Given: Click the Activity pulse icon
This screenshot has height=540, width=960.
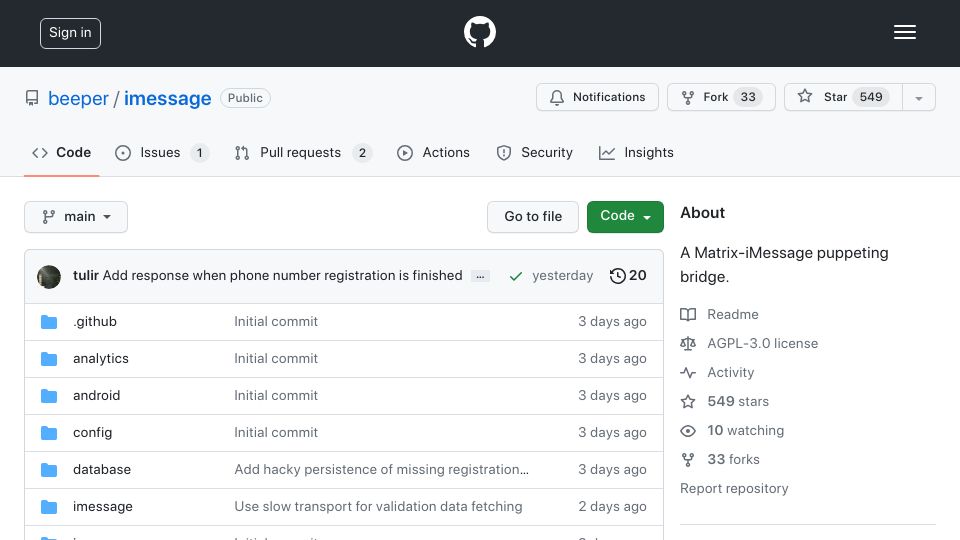Looking at the screenshot, I should (688, 372).
